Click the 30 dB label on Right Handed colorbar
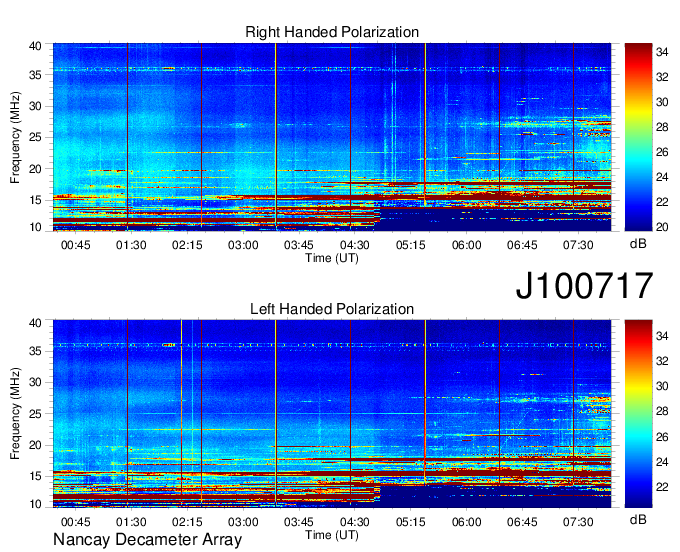The height and width of the screenshot is (552, 680). point(662,102)
